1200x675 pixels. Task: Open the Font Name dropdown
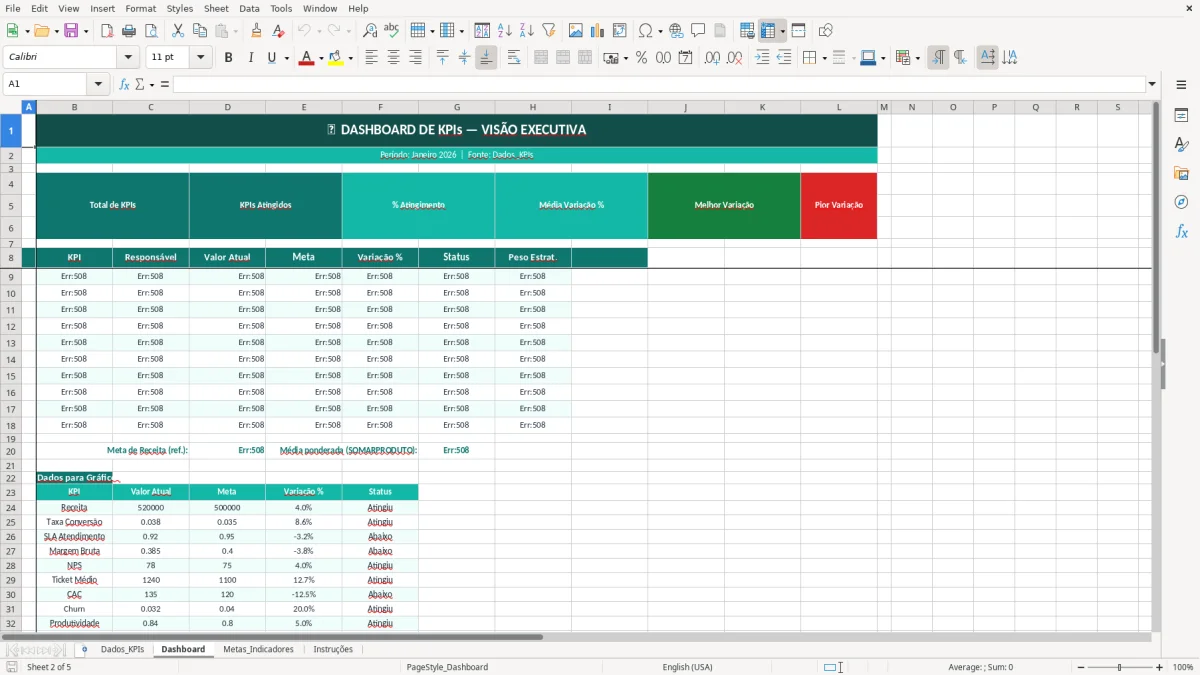[x=130, y=58]
